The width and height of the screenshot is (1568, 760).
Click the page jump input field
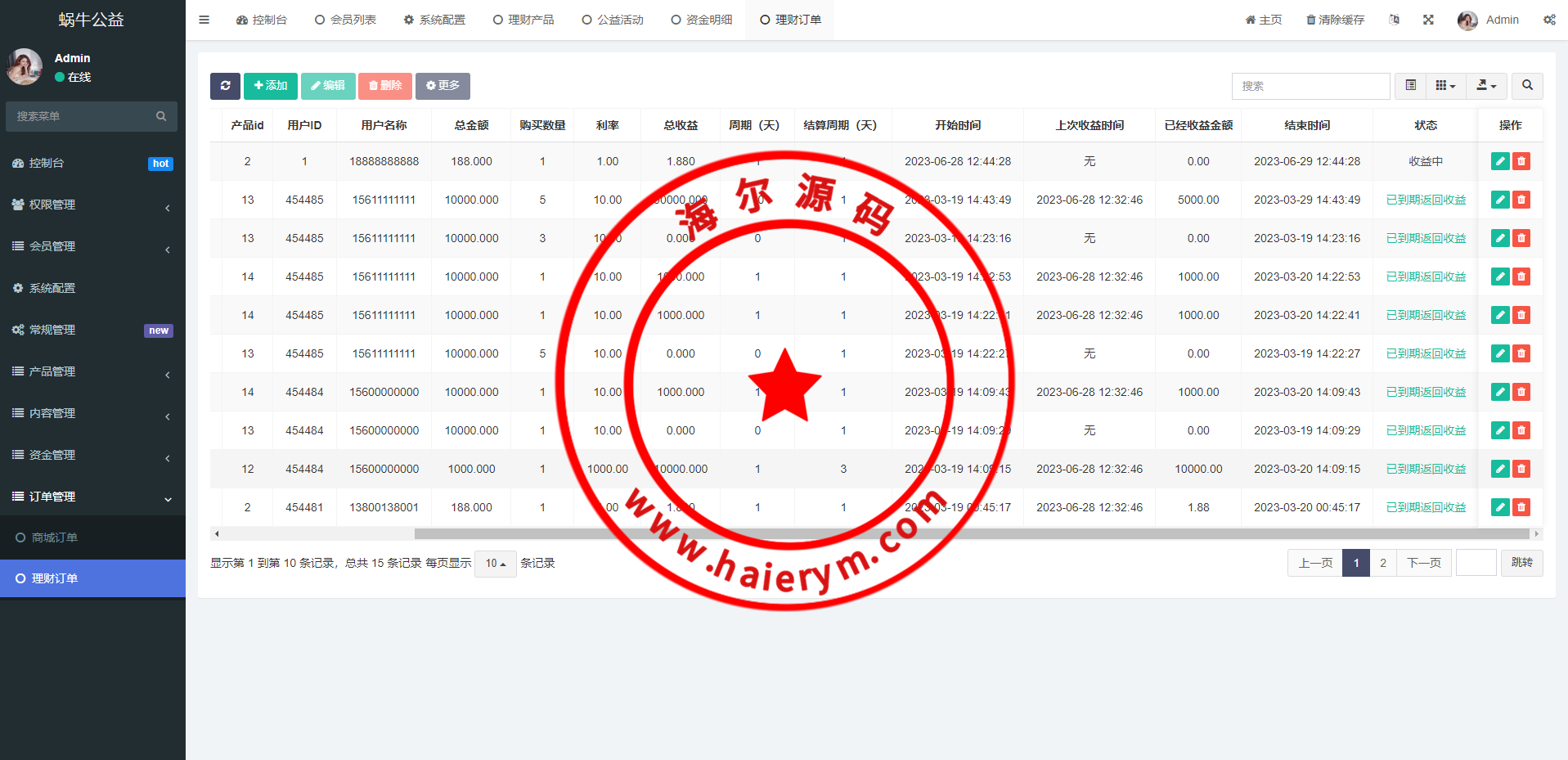tap(1476, 563)
